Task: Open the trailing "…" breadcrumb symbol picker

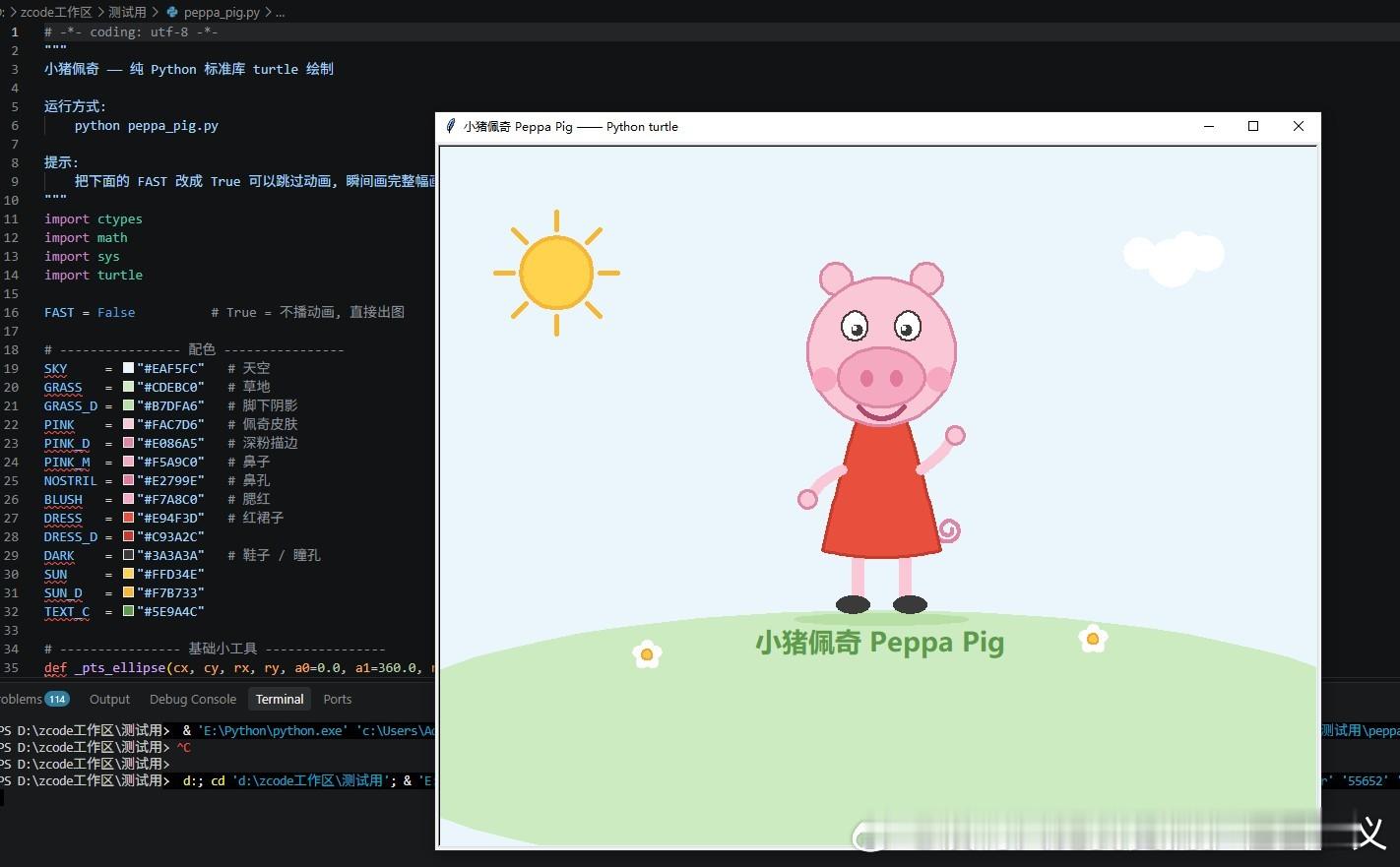Action: (281, 12)
